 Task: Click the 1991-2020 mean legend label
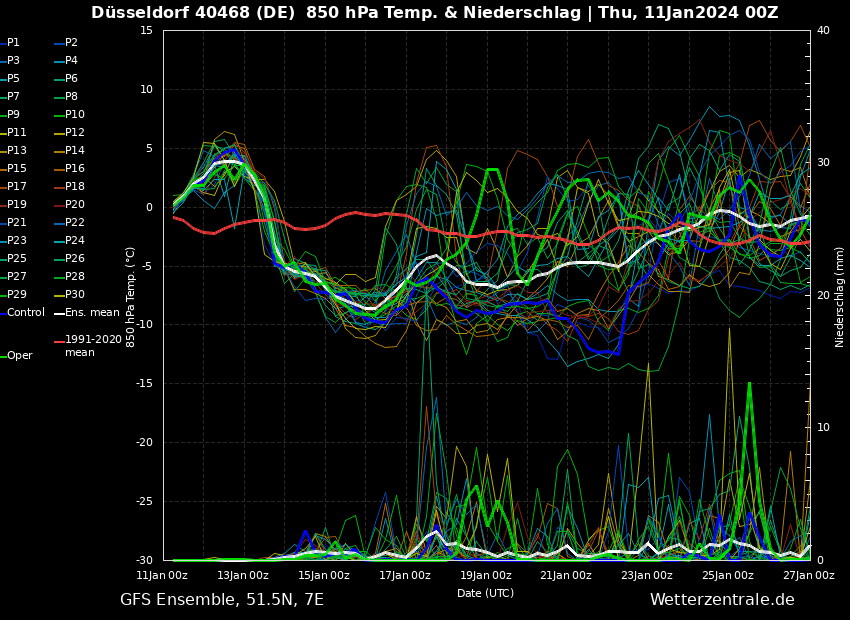[92, 346]
